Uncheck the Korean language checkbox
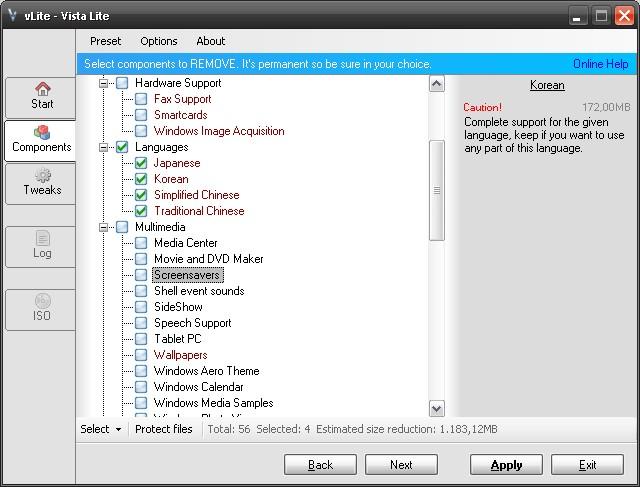The height and width of the screenshot is (487, 640). coord(141,179)
